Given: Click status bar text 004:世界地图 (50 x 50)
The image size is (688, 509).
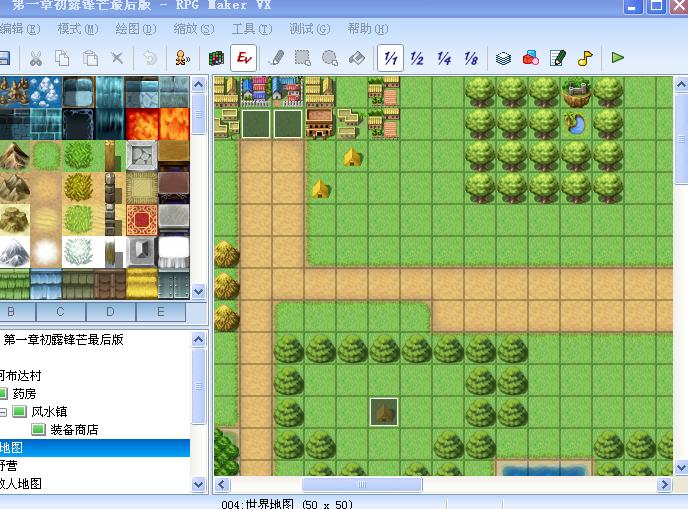Looking at the screenshot, I should [287, 504].
